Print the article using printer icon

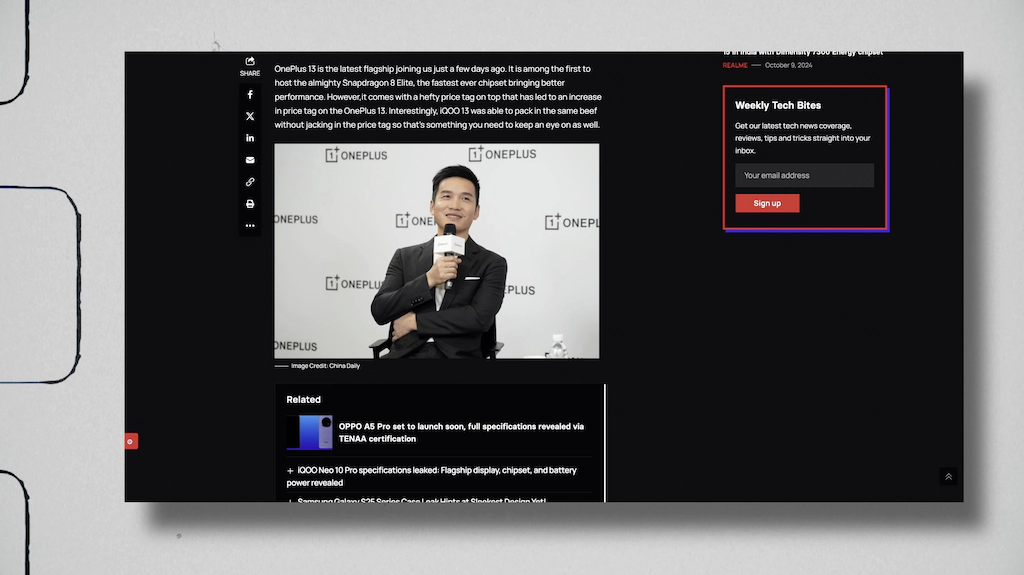[x=250, y=204]
